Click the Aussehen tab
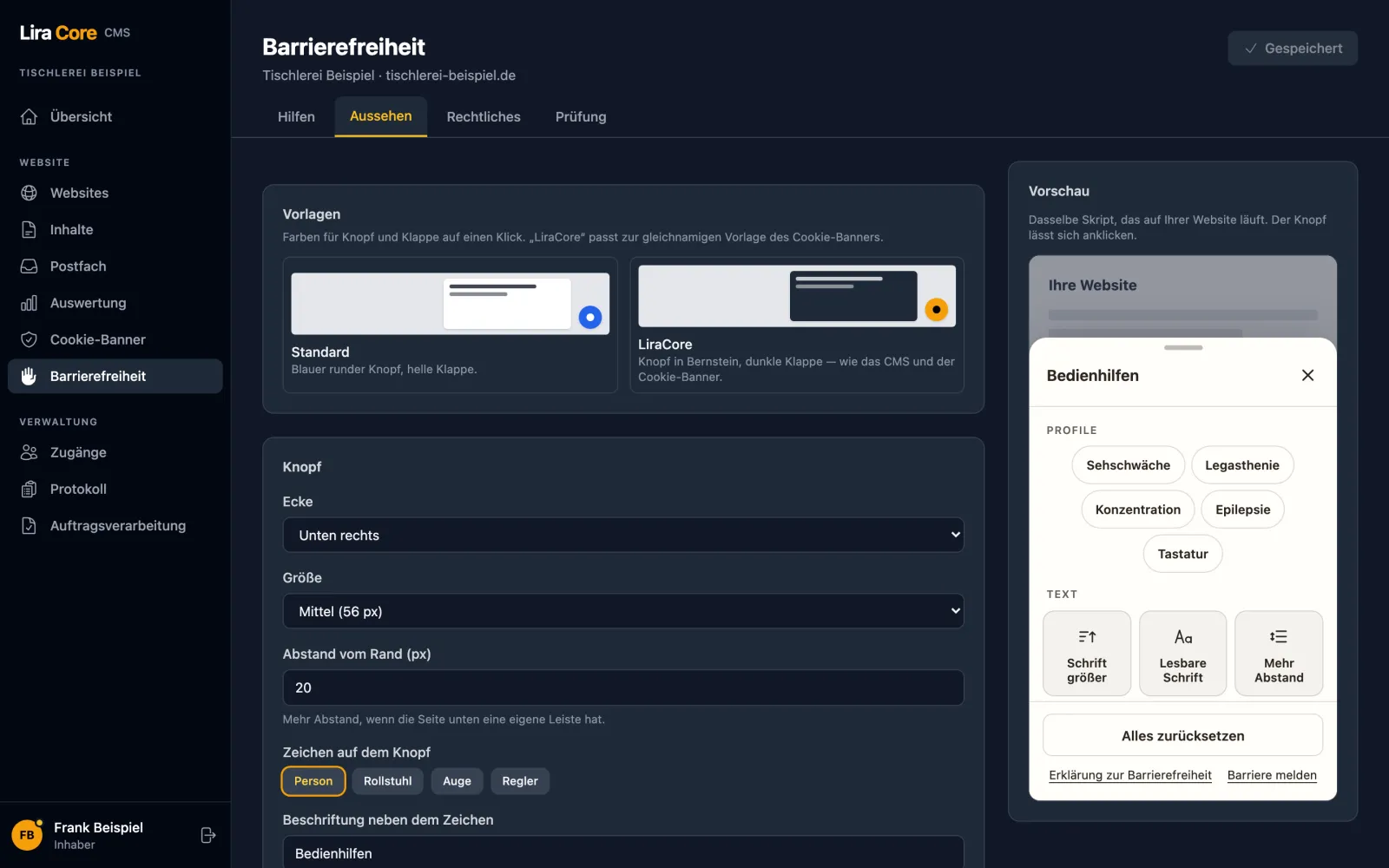 tap(380, 116)
